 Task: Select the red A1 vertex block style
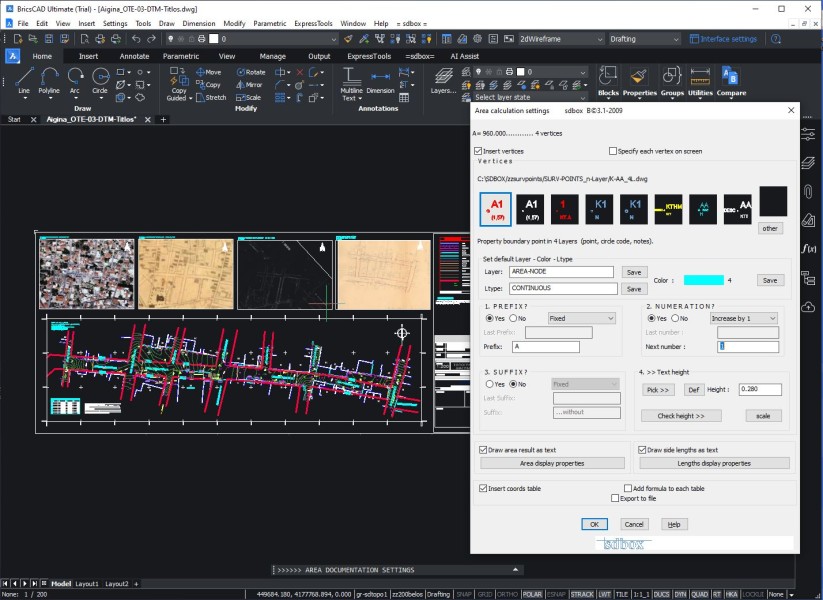pyautogui.click(x=495, y=209)
